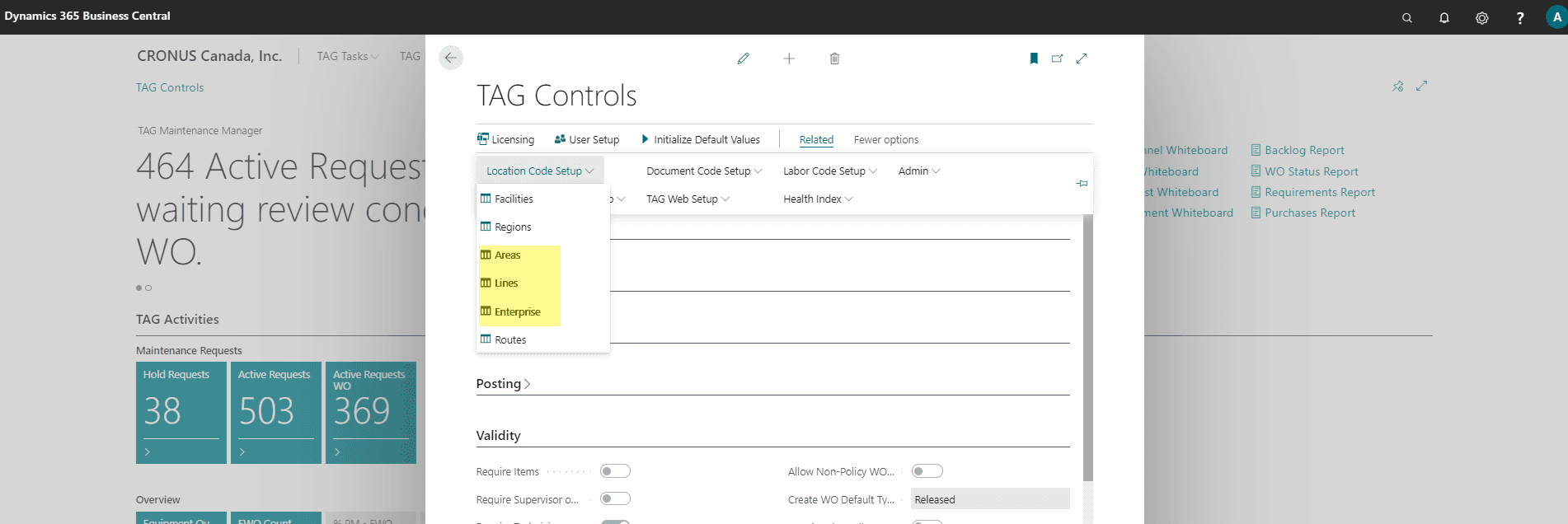
Task: Select Areas from the menu
Action: [x=542, y=255]
